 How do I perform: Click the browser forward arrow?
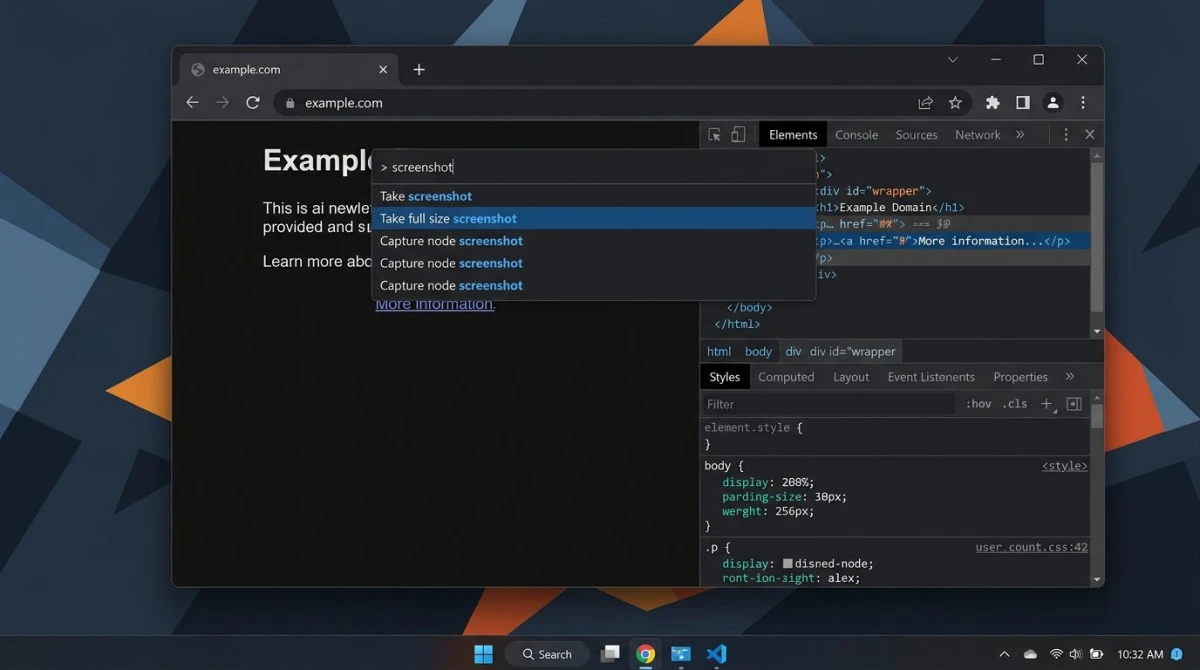[x=222, y=103]
